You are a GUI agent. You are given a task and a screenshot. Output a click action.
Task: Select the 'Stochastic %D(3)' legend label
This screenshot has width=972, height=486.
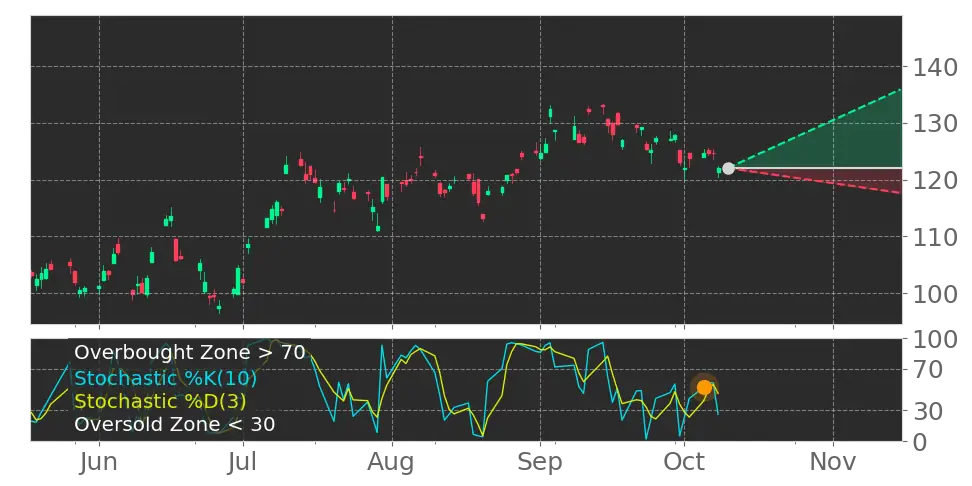160,401
